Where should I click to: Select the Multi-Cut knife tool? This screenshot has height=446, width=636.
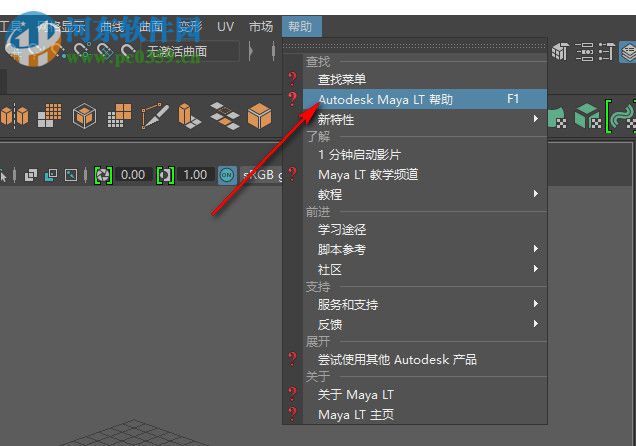coord(155,116)
